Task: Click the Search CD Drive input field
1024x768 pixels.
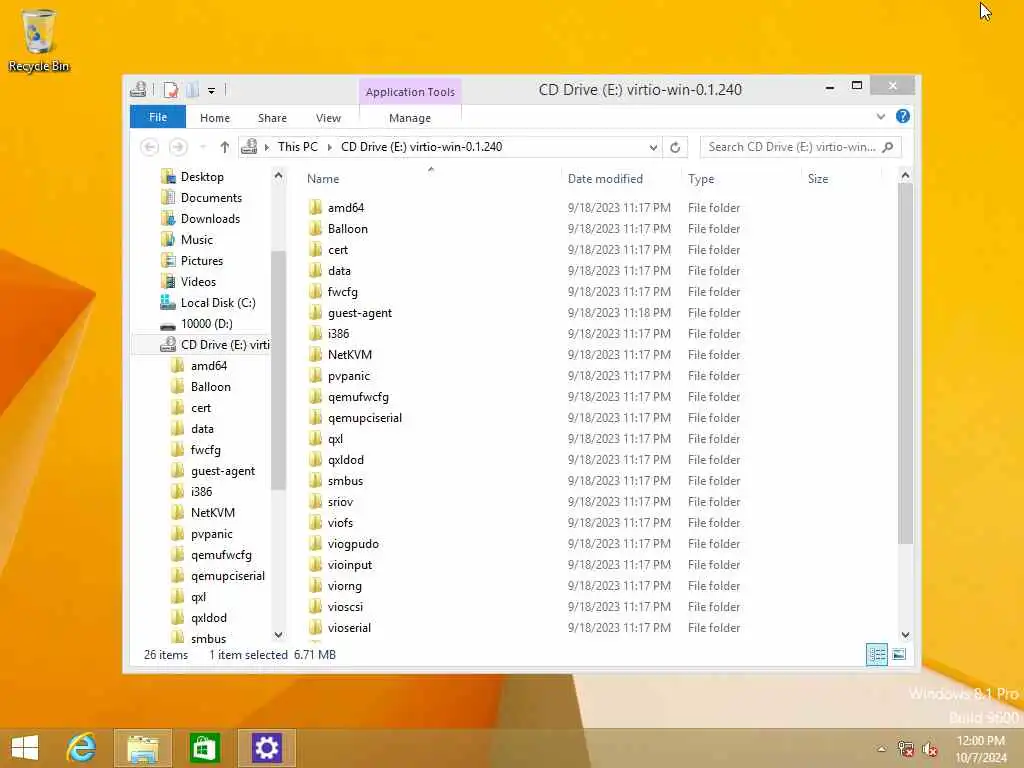Action: [x=791, y=147]
